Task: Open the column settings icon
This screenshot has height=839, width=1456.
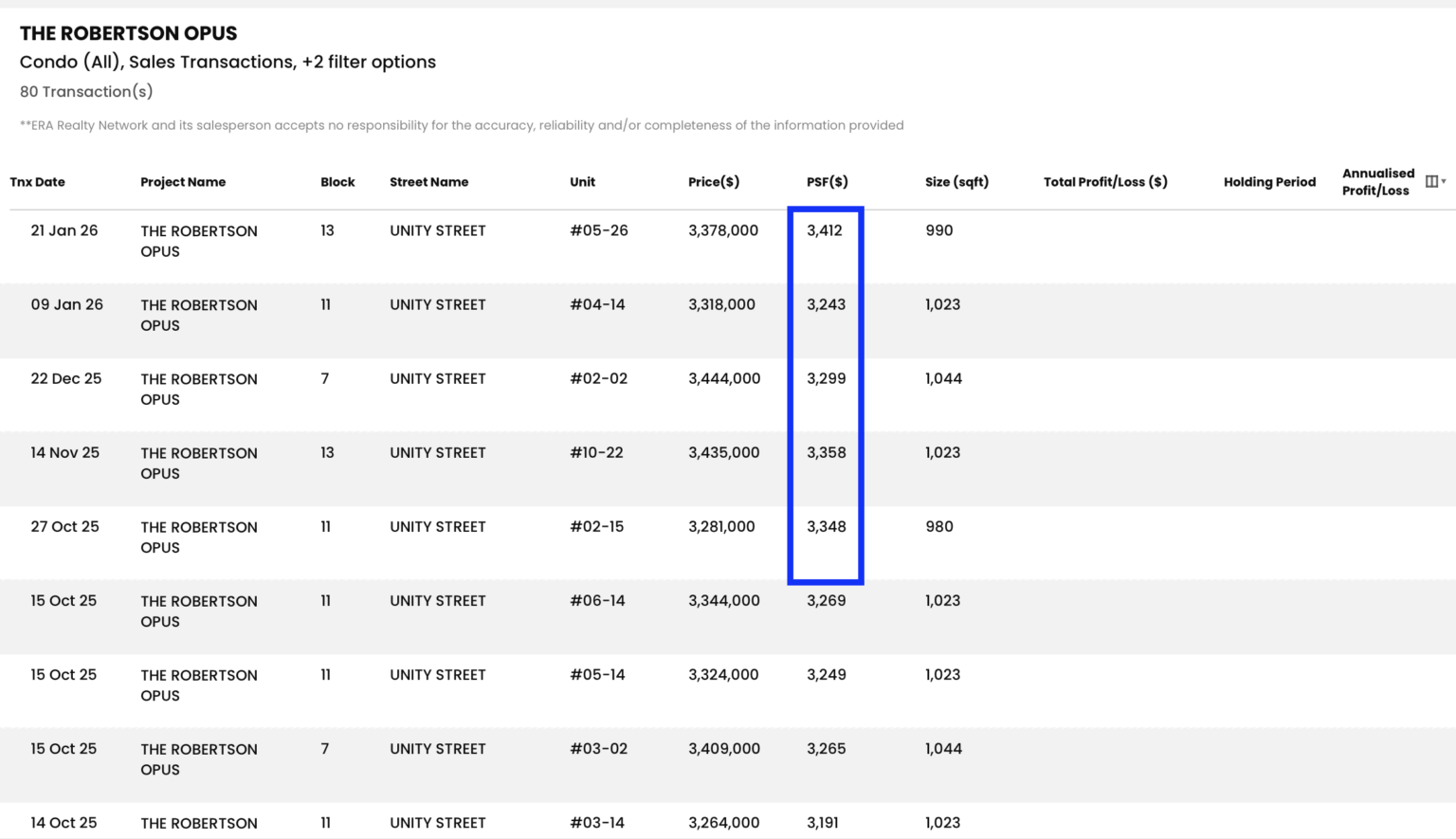Action: click(1431, 182)
